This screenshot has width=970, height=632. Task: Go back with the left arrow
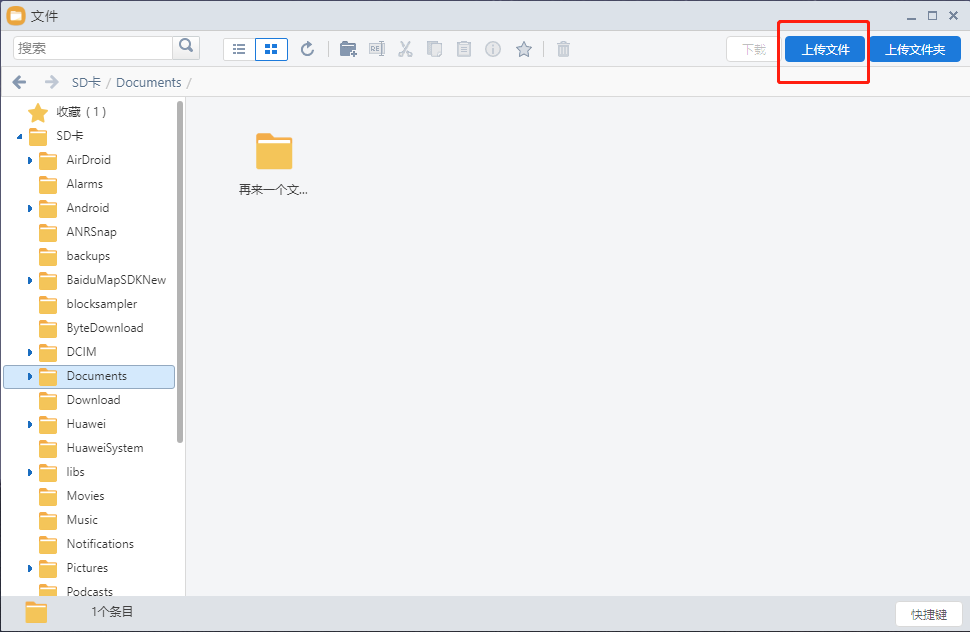tap(19, 82)
